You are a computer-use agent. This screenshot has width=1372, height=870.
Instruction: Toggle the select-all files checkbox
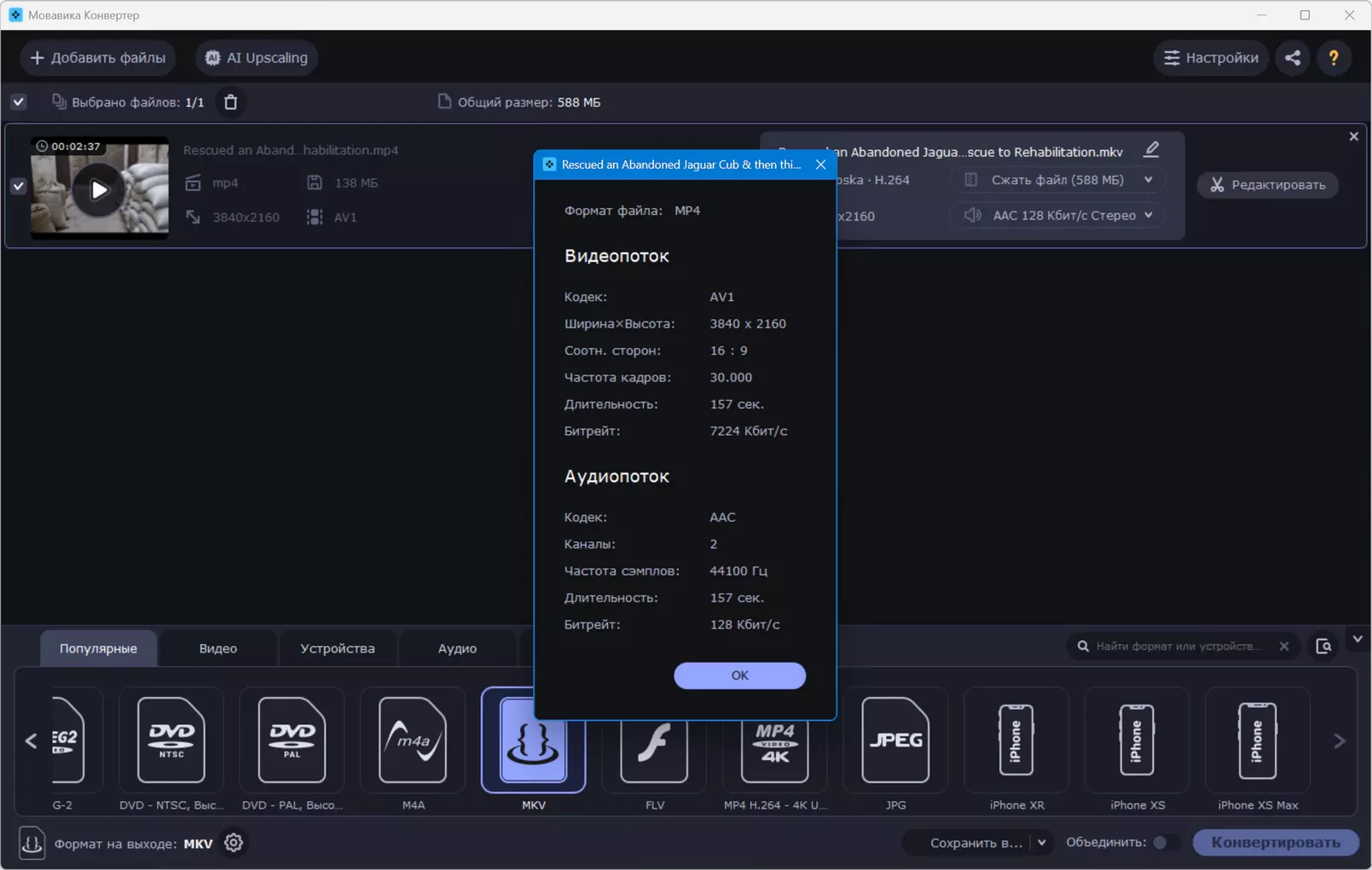pyautogui.click(x=19, y=102)
